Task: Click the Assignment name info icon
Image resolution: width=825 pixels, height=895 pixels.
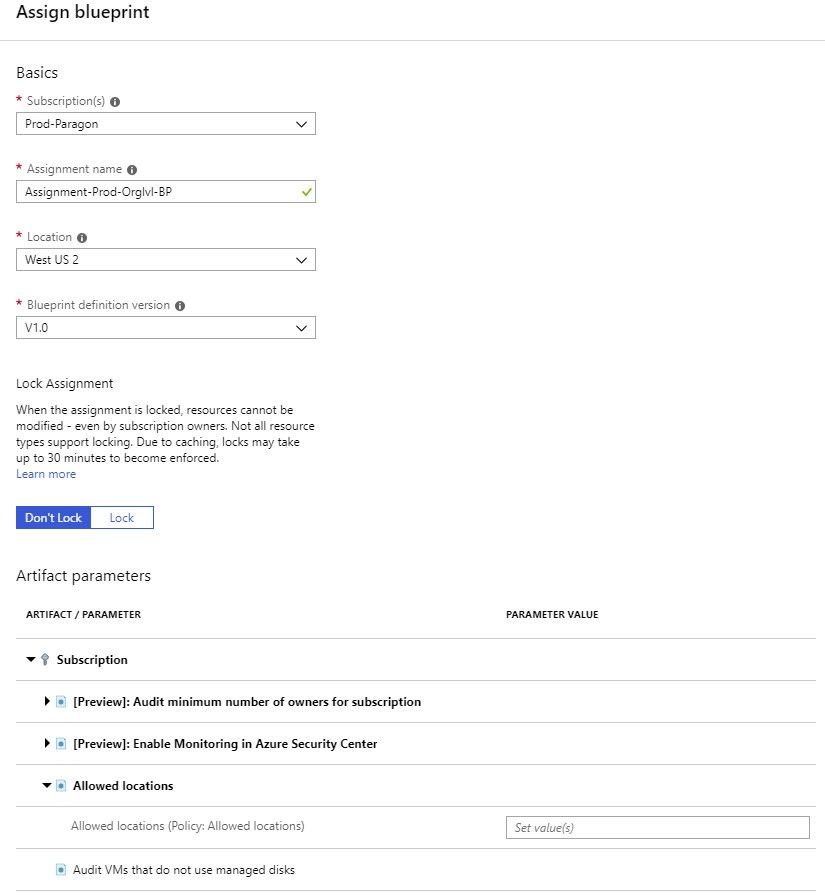Action: pos(132,170)
